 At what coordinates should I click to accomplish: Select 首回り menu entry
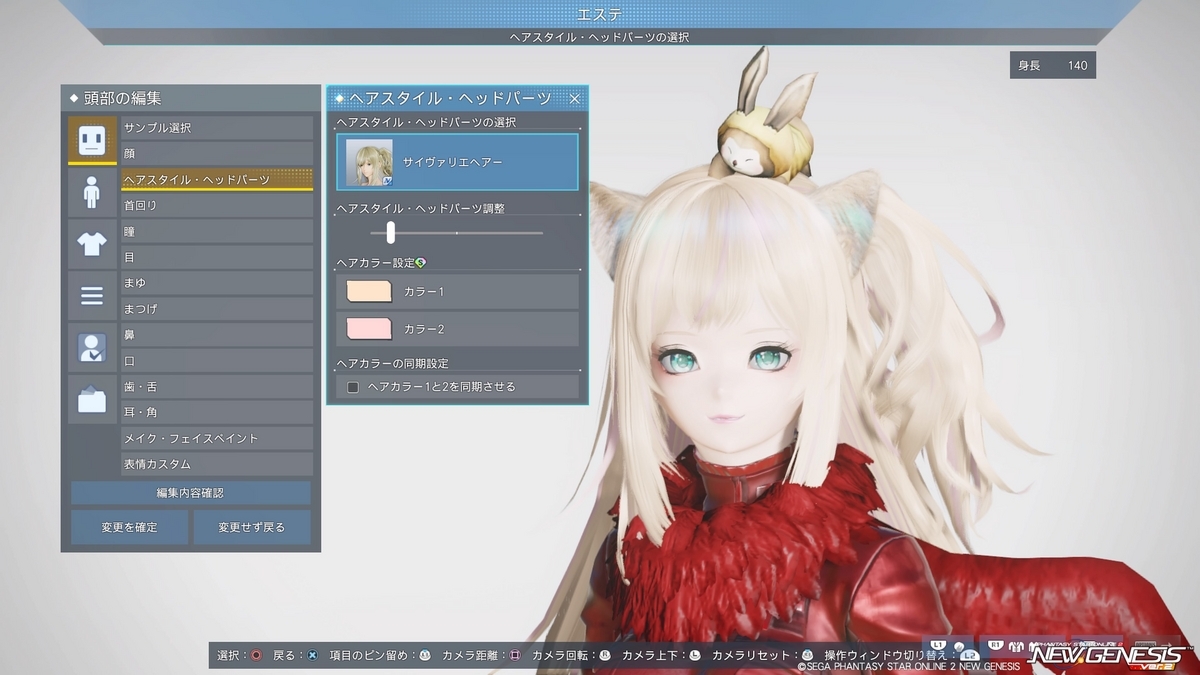(217, 205)
